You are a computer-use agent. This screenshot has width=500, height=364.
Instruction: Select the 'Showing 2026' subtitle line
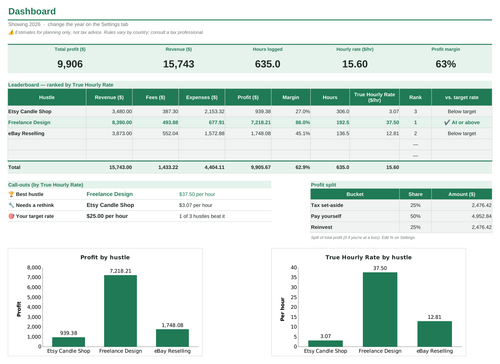pyautogui.click(x=68, y=24)
